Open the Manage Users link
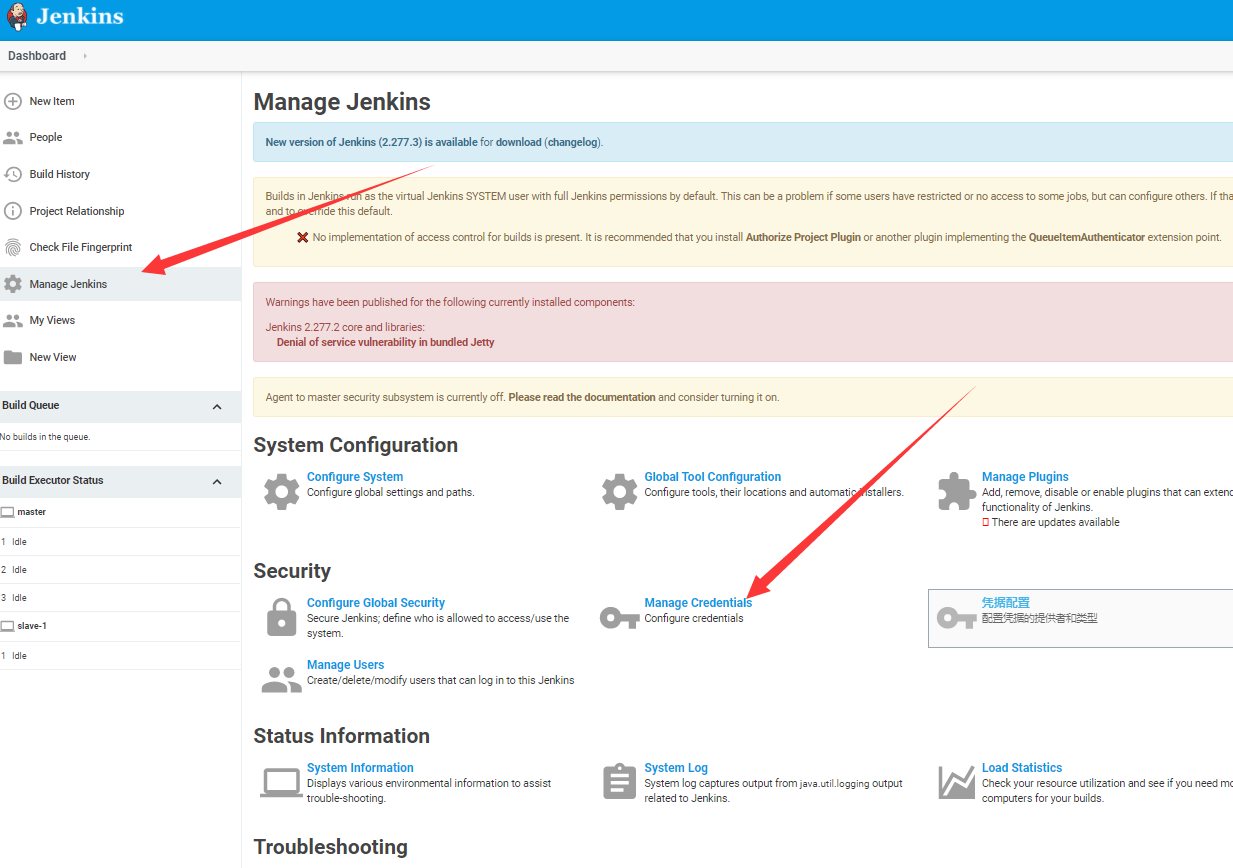 [345, 665]
